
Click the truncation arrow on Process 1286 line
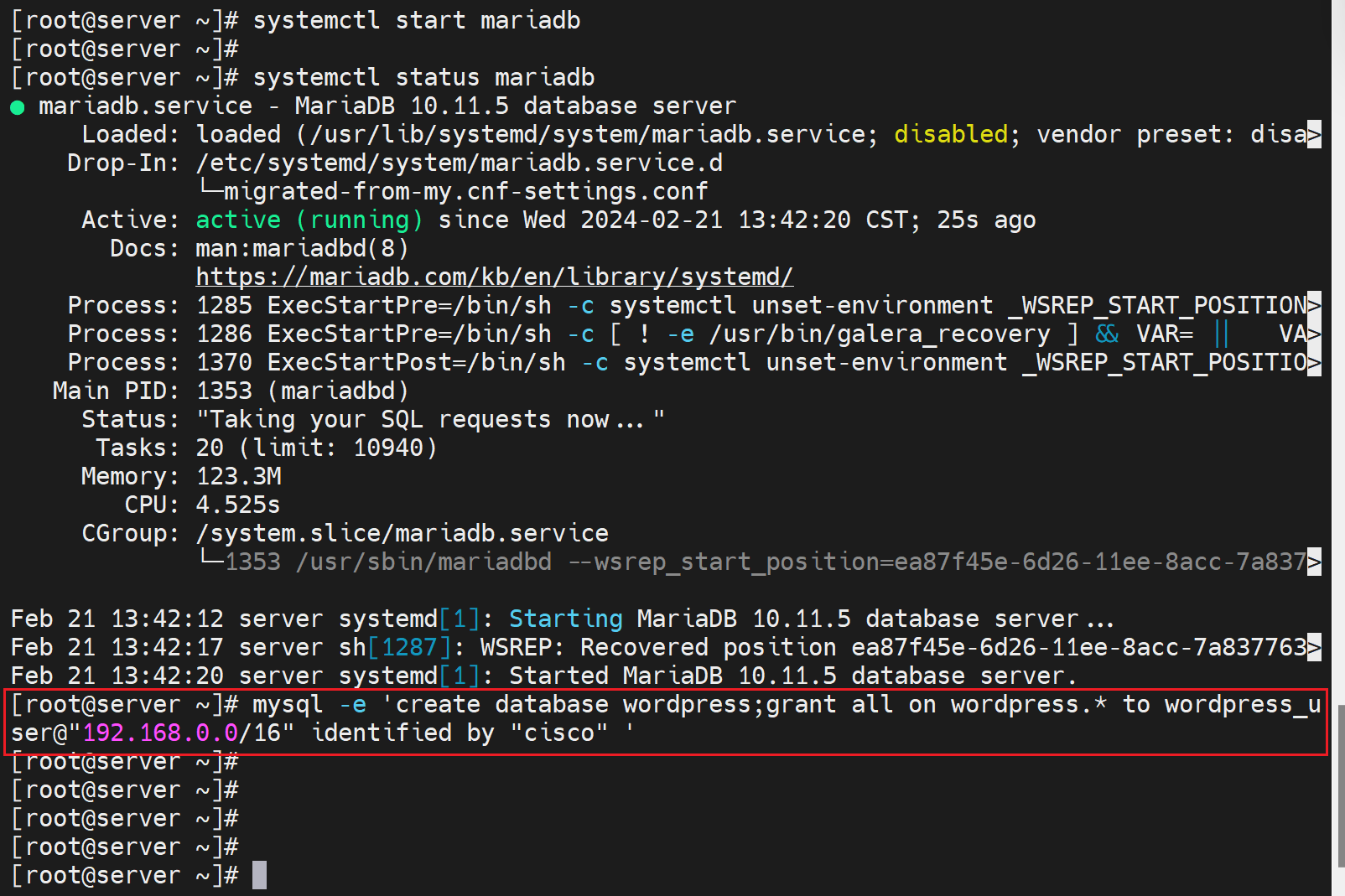[x=1314, y=334]
